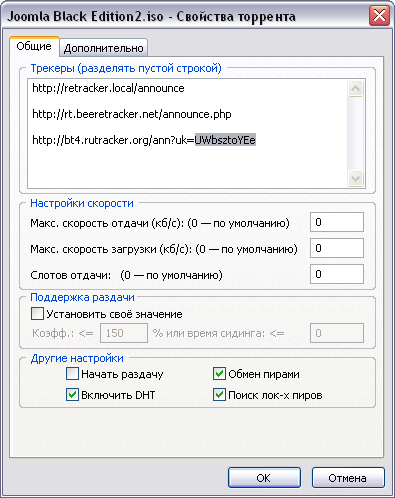
Task: Focus the max upload speed field
Action: (337, 222)
